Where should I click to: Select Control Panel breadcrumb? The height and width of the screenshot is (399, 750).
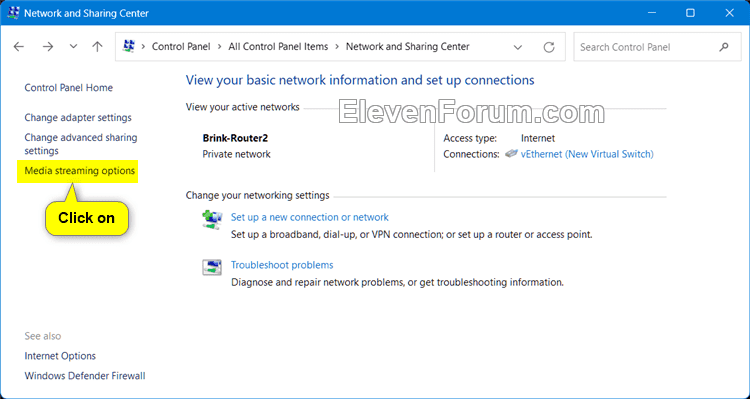(x=181, y=46)
